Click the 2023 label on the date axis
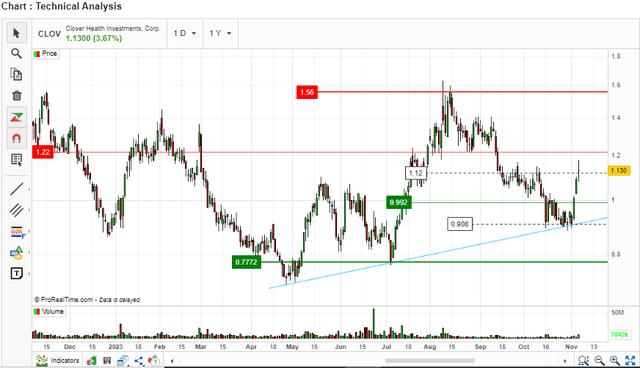The image size is (640, 368). pyautogui.click(x=116, y=347)
